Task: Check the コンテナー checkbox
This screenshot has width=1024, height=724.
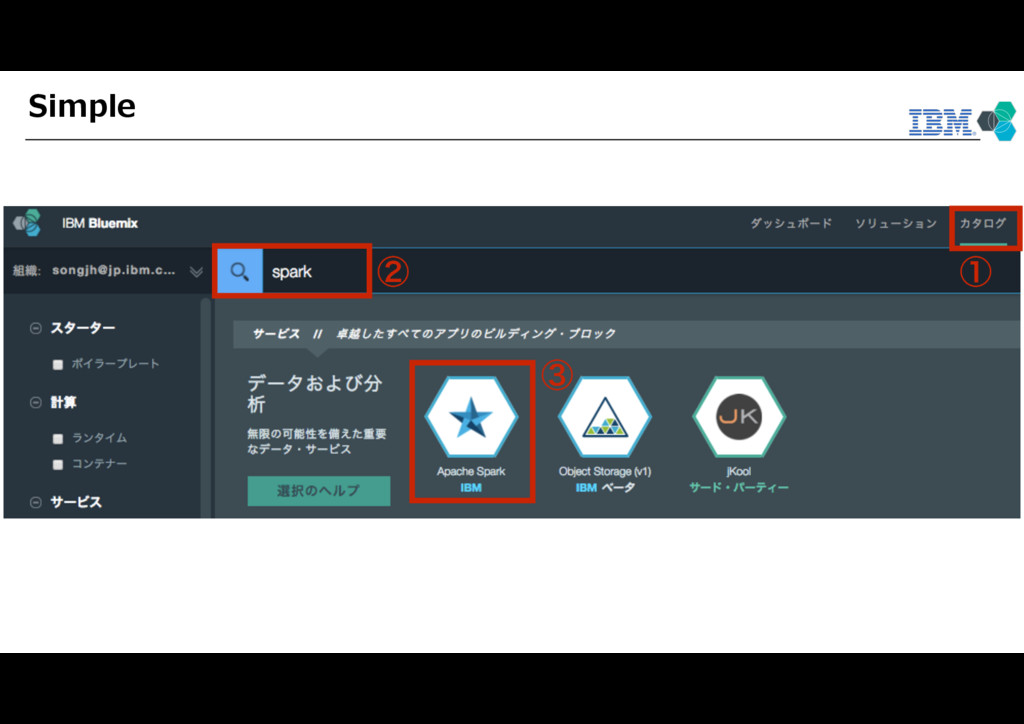Action: (57, 464)
